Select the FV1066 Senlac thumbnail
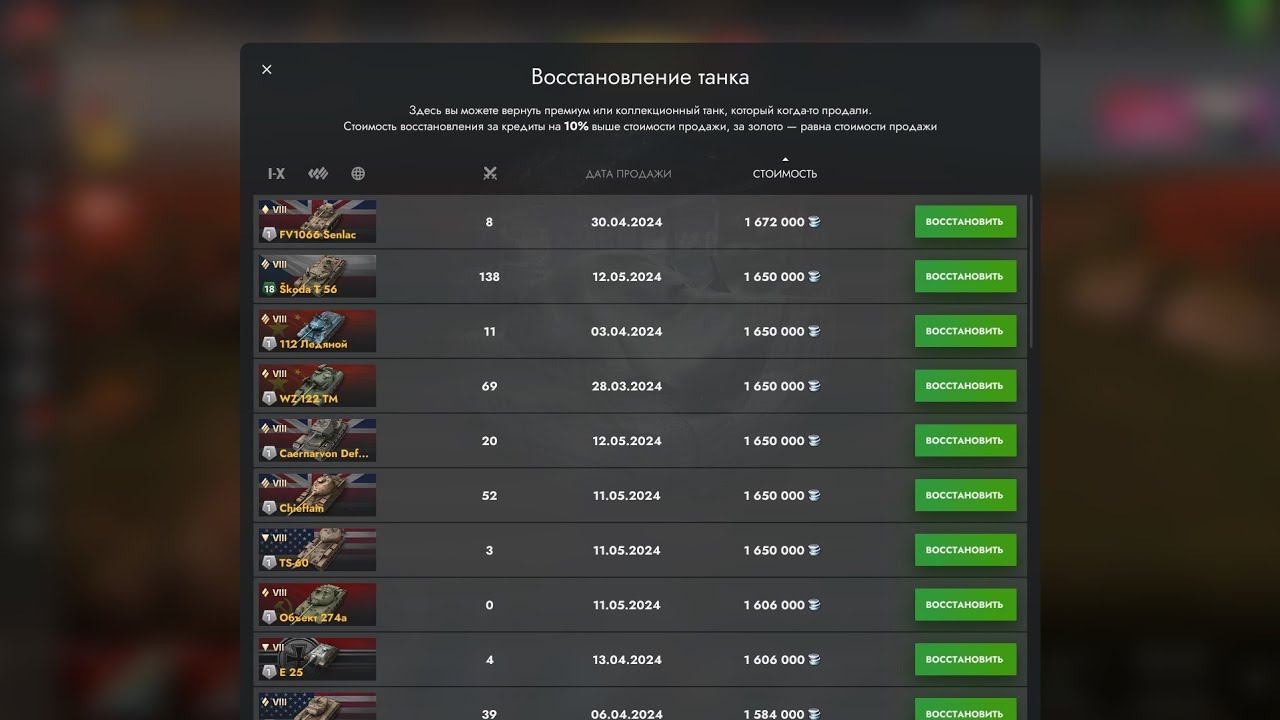 (317, 222)
